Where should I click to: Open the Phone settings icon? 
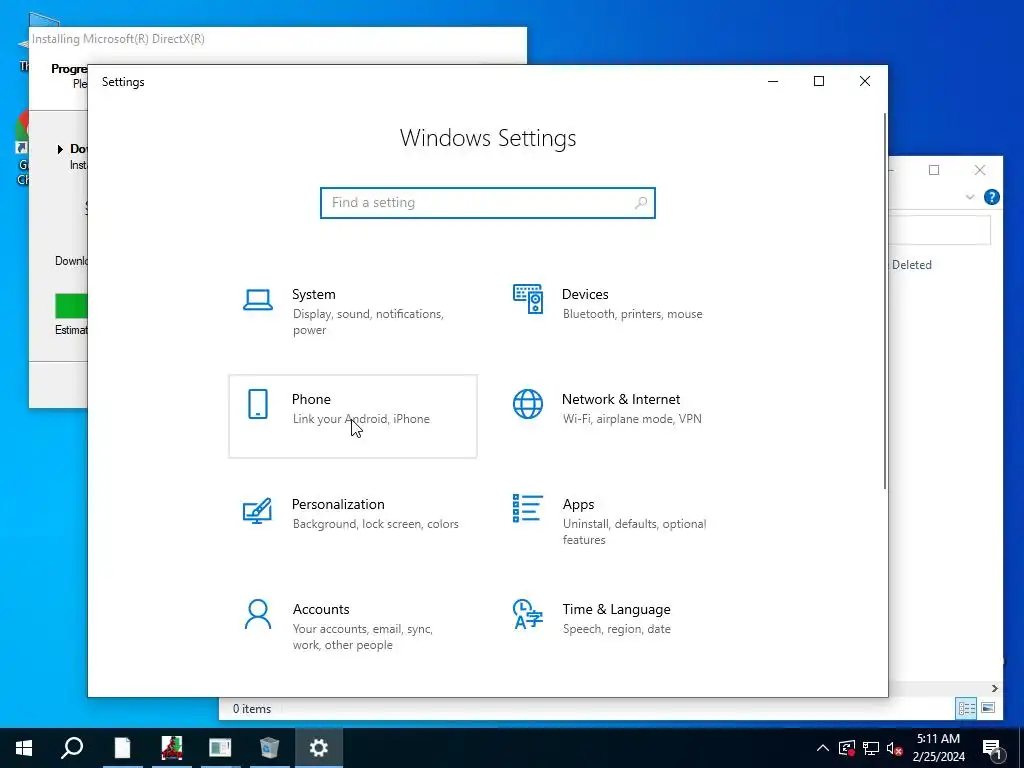tap(258, 404)
